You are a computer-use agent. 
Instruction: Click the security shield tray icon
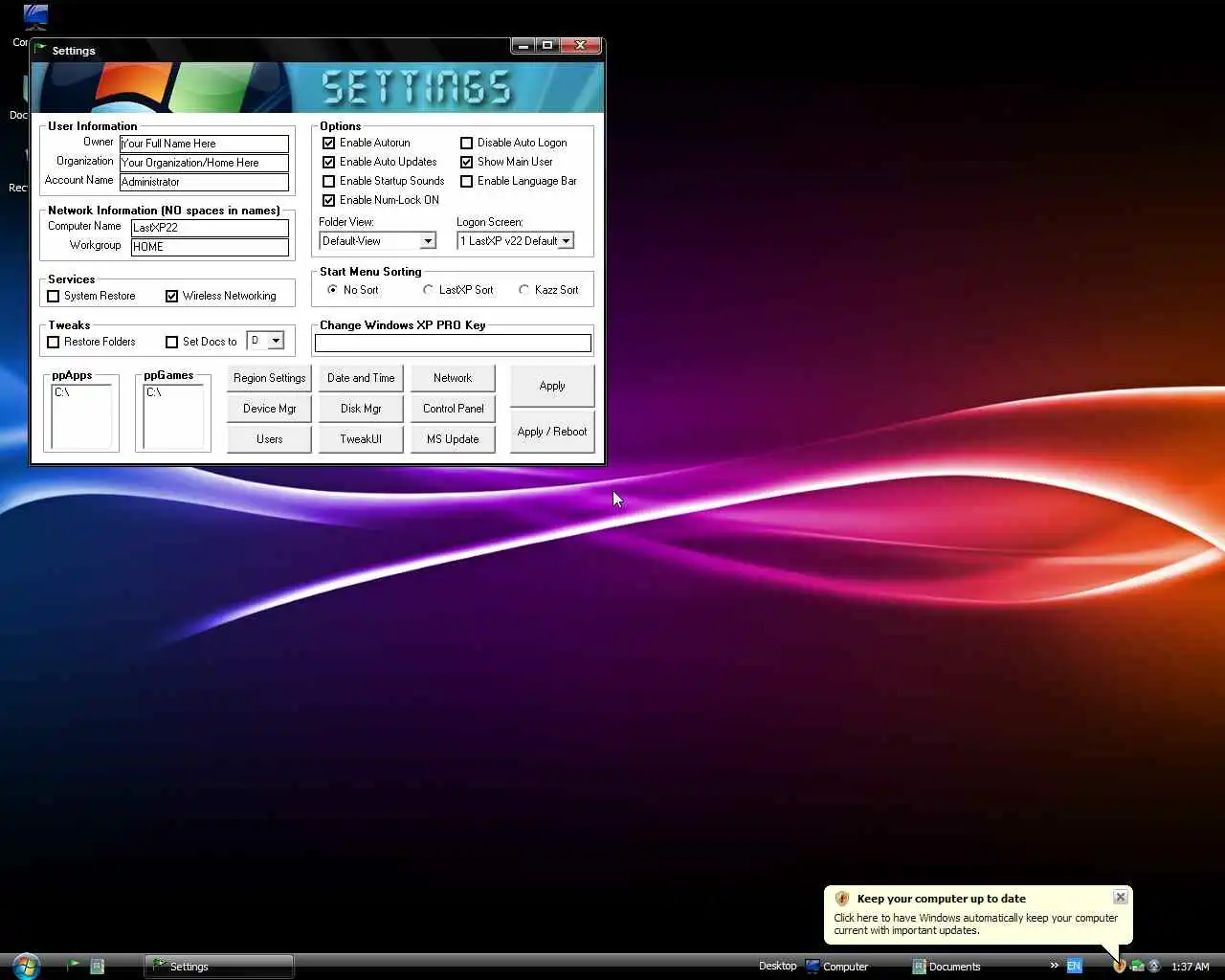click(x=1119, y=966)
